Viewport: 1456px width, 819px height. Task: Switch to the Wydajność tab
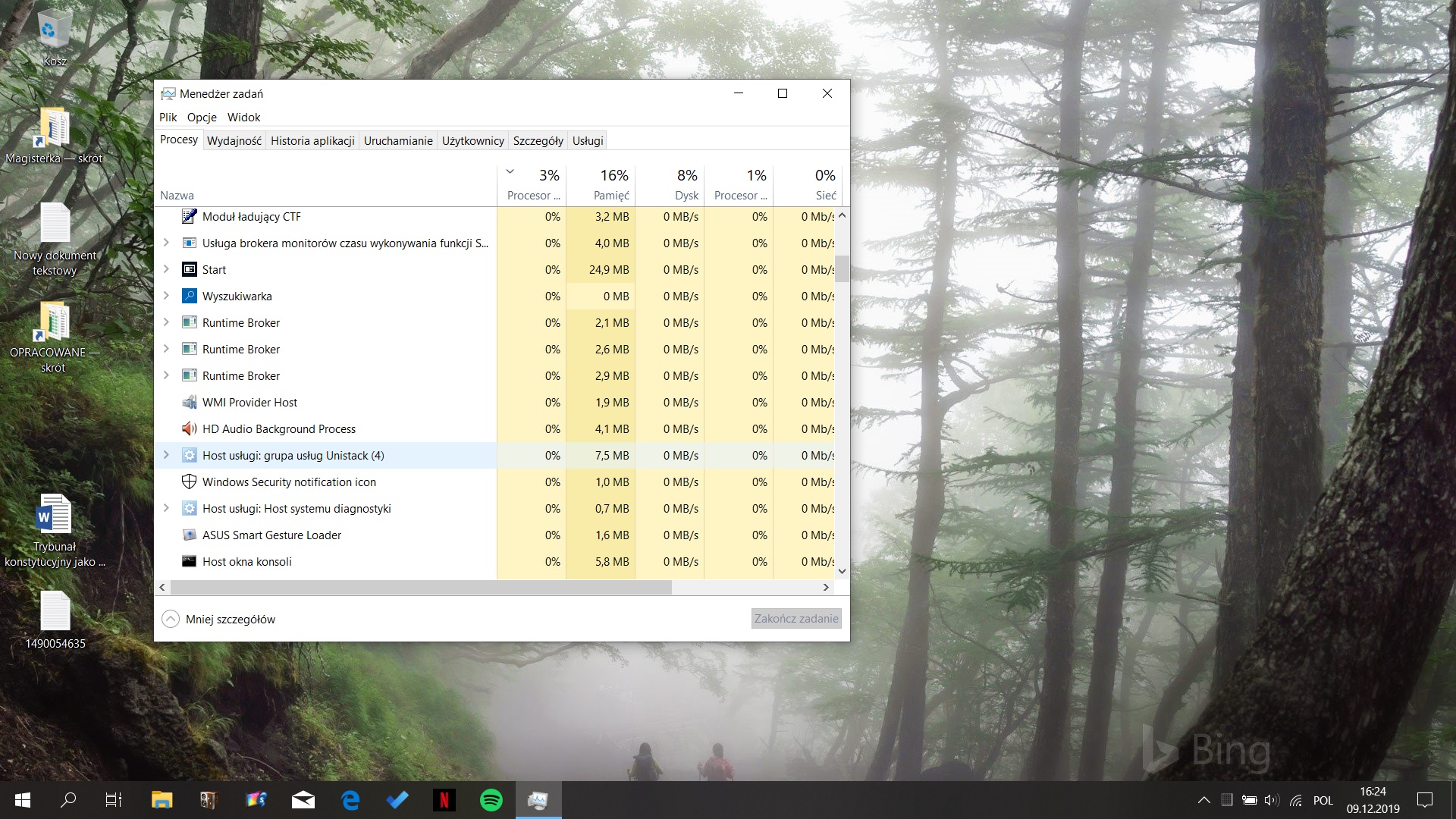234,140
